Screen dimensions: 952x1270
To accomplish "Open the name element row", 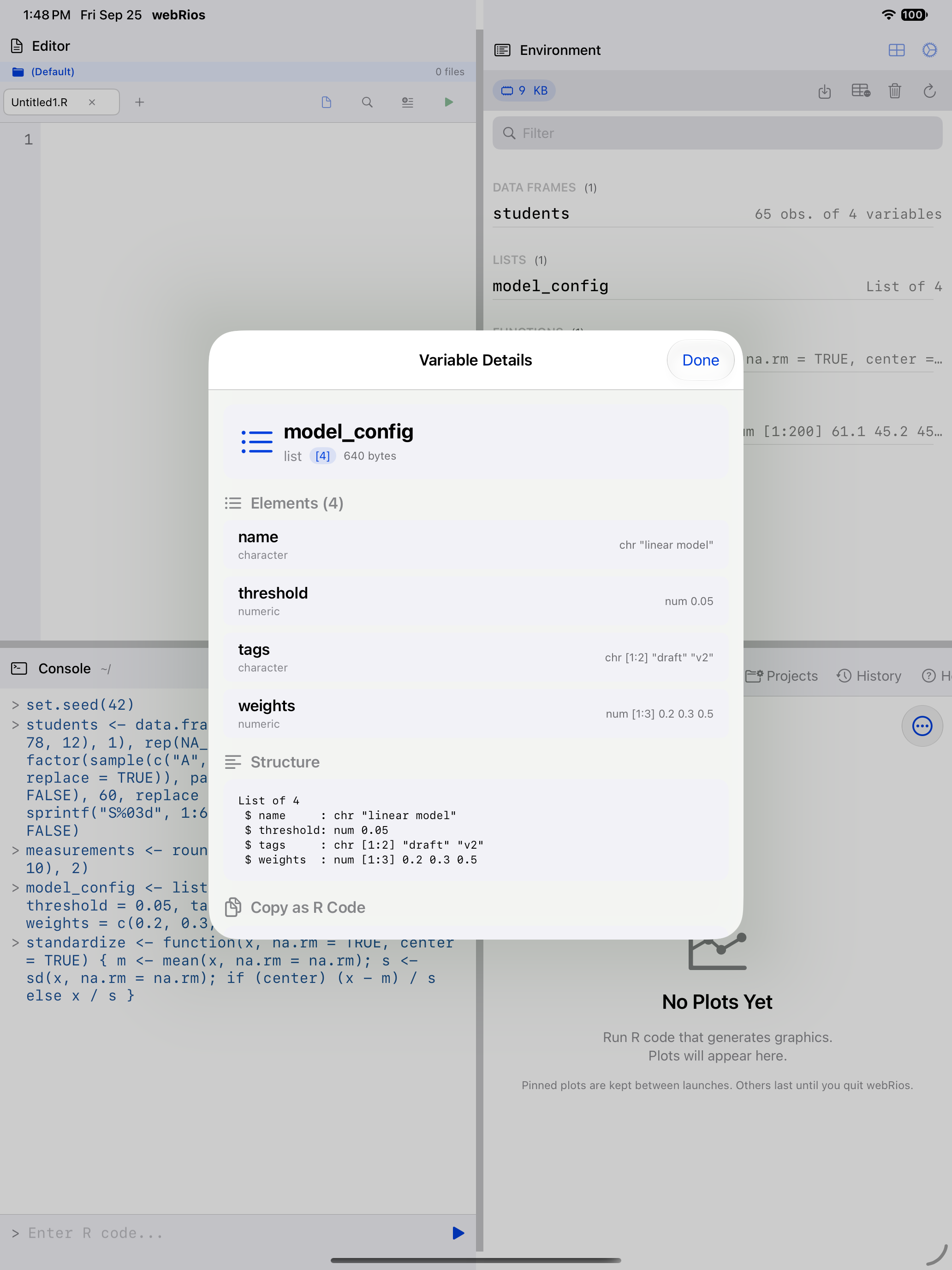I will coord(476,545).
